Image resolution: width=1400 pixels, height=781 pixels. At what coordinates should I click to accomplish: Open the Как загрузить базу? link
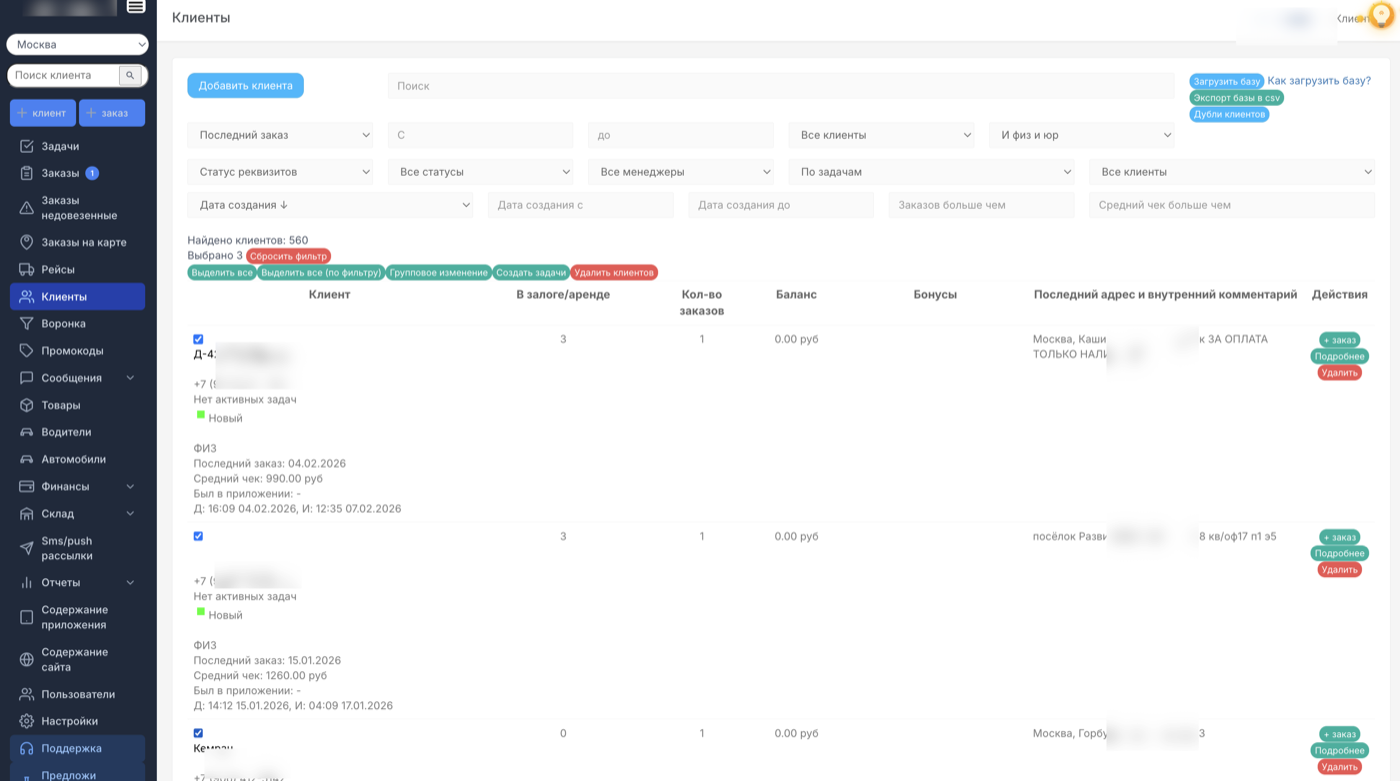[1319, 81]
